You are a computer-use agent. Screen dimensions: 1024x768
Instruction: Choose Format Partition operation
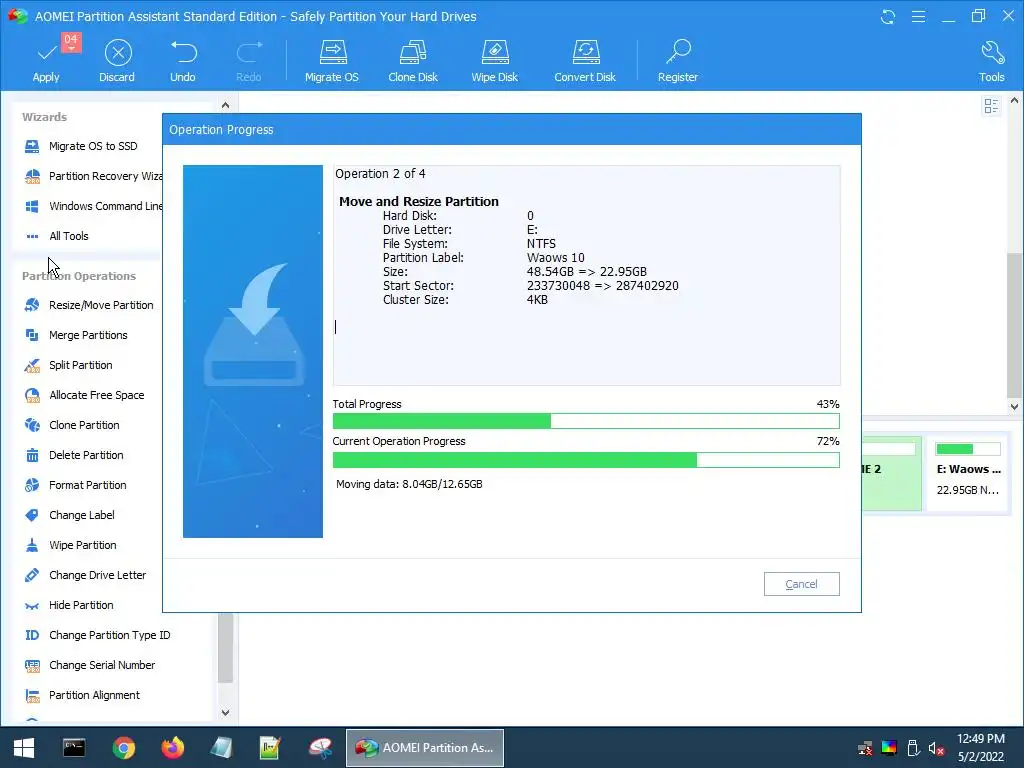[x=76, y=485]
